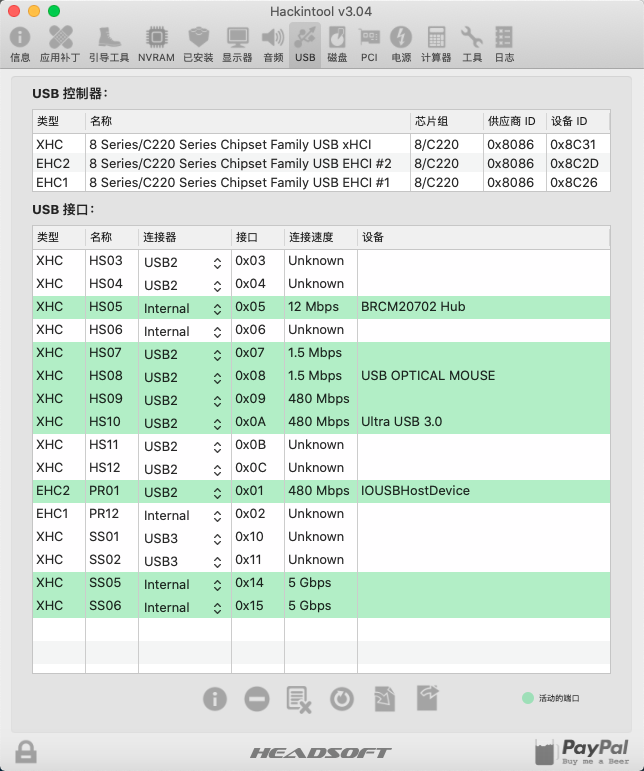Open the 引导工具 boot tools section

point(109,44)
